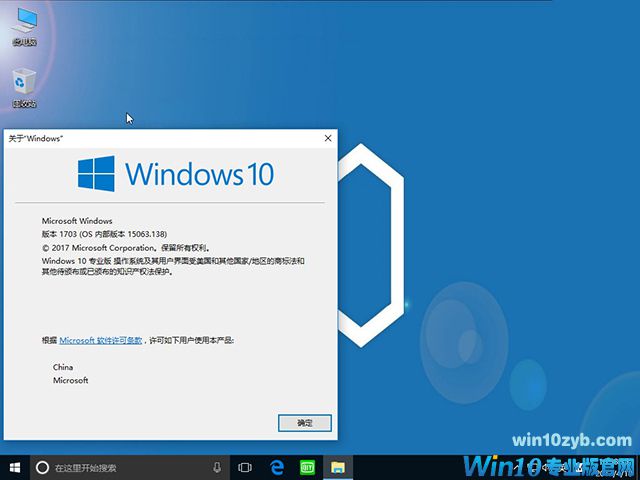640x480 pixels.
Task: Click the Cortana circle icon
Action: (x=42, y=467)
